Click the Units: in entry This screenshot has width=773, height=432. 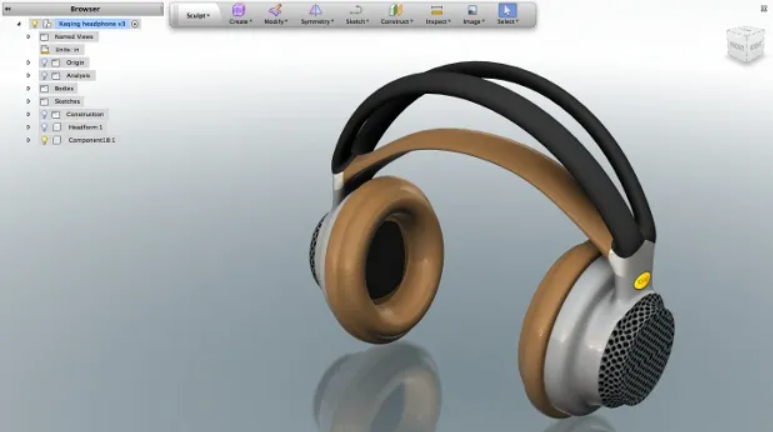point(67,50)
